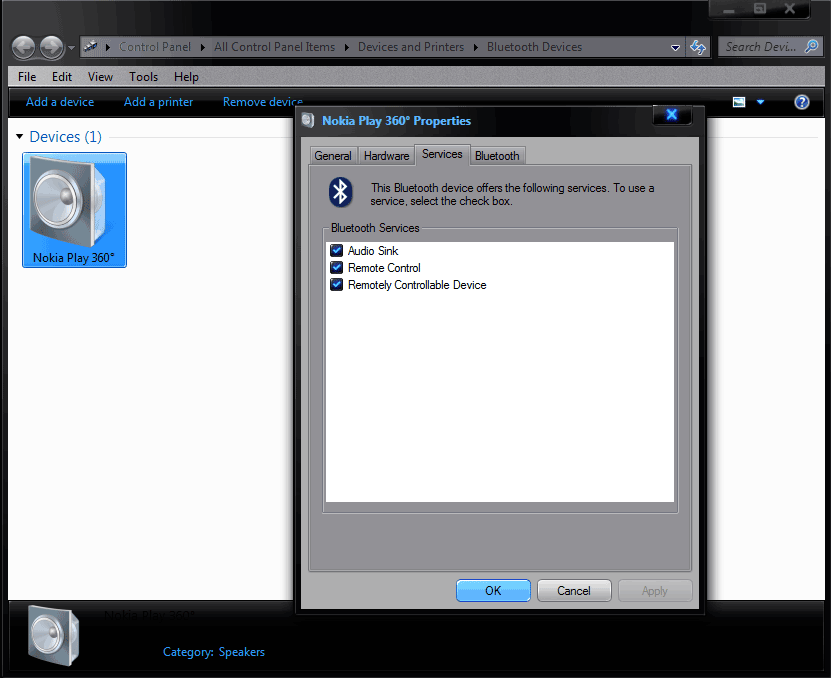Switch to the Bluetooth tab
This screenshot has height=678, width=831.
pos(497,156)
